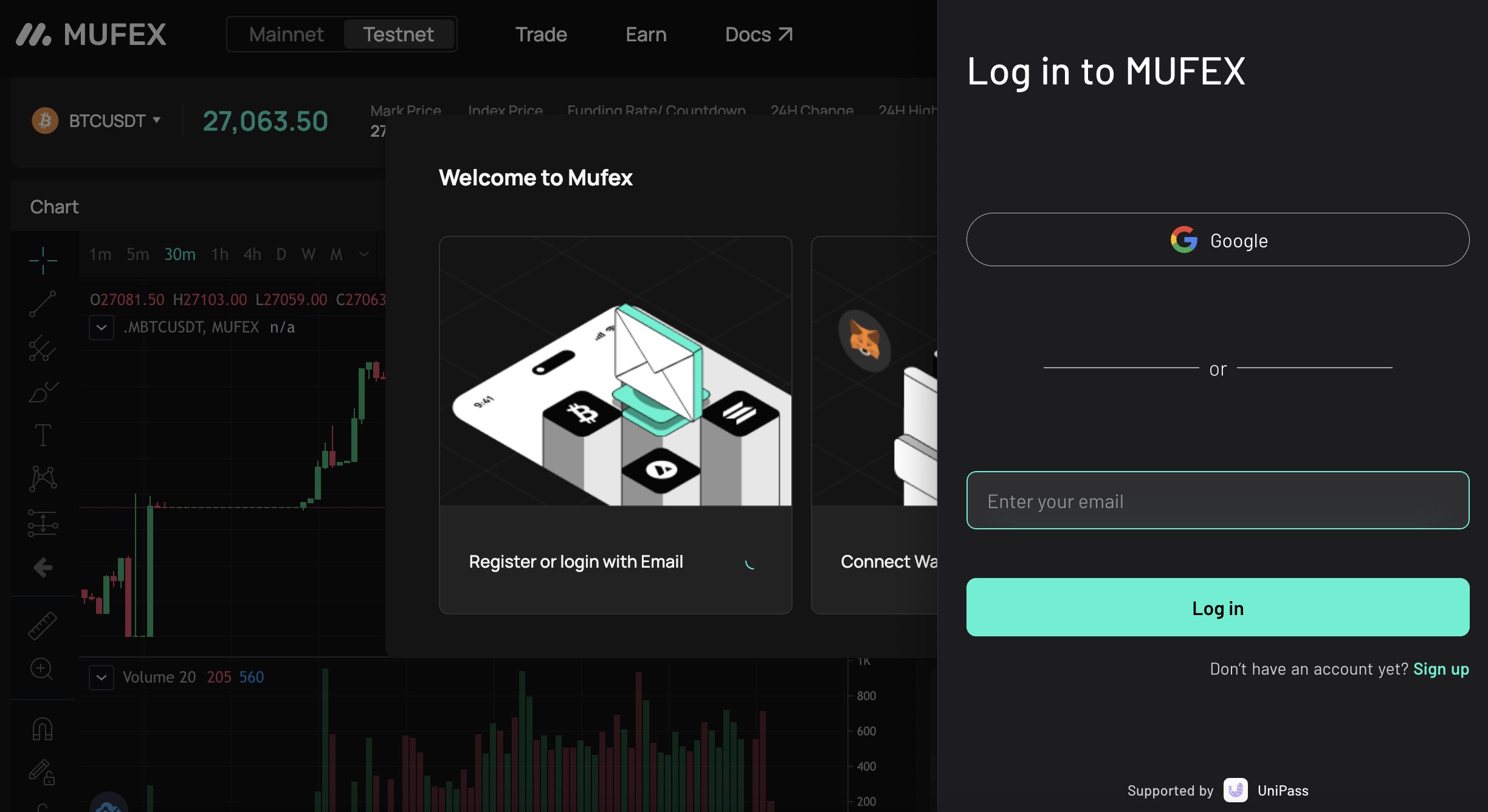Switch to Mainnet
Viewport: 1488px width, 812px height.
coord(286,34)
